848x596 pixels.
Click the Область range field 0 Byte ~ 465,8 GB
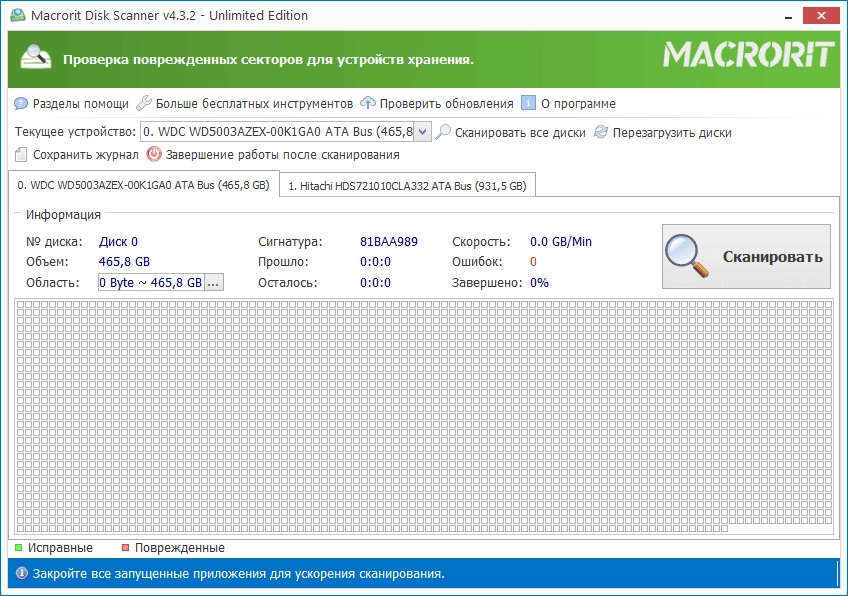(151, 282)
